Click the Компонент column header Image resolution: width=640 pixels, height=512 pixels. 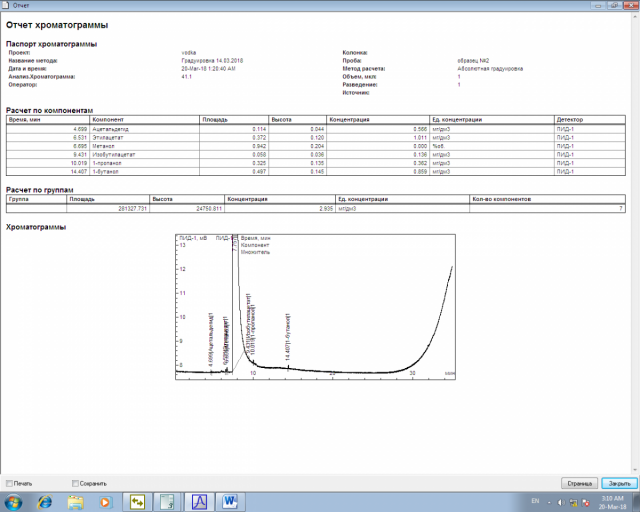pyautogui.click(x=145, y=120)
